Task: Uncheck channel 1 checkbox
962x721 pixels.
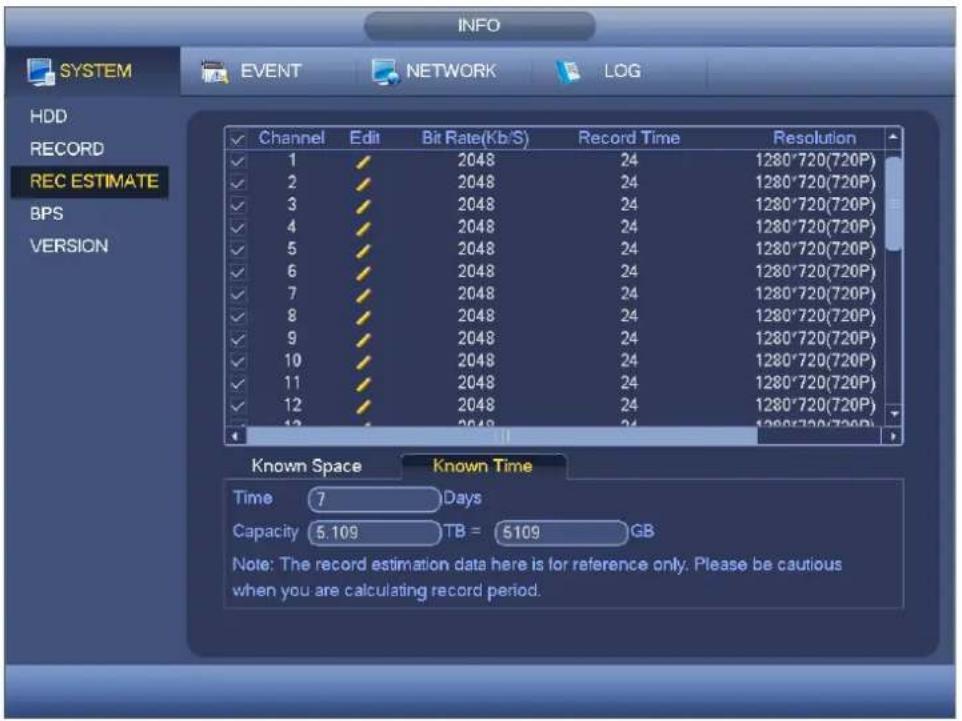Action: coord(237,161)
